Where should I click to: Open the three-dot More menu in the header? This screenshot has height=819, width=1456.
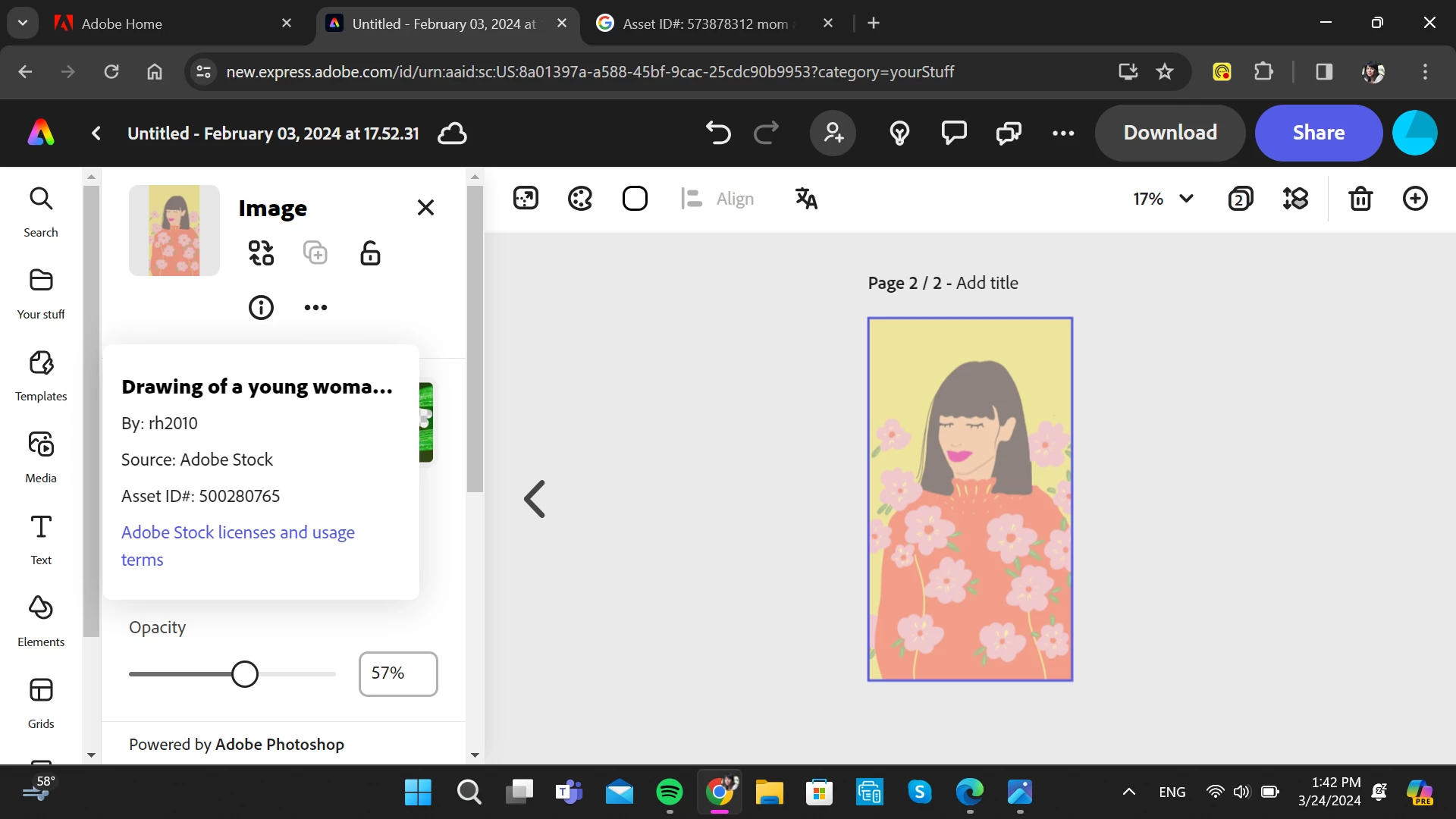click(1063, 133)
